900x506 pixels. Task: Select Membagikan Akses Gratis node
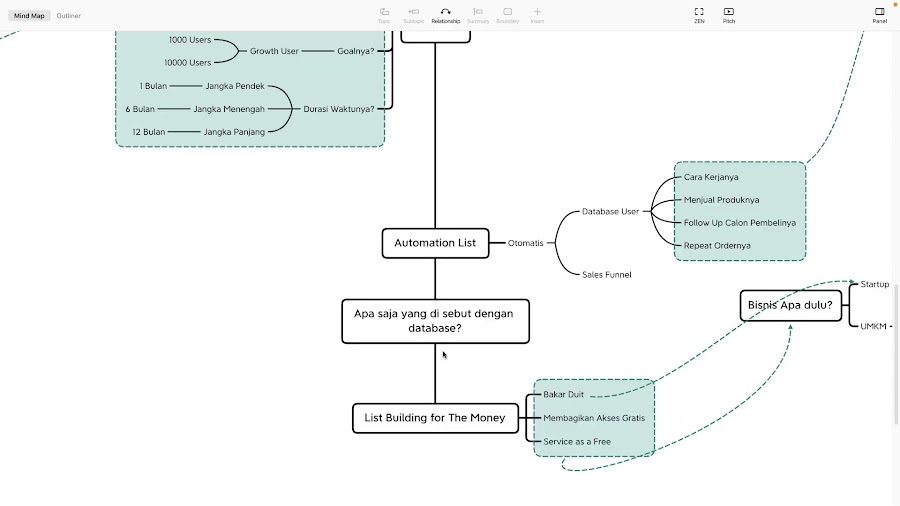(593, 418)
